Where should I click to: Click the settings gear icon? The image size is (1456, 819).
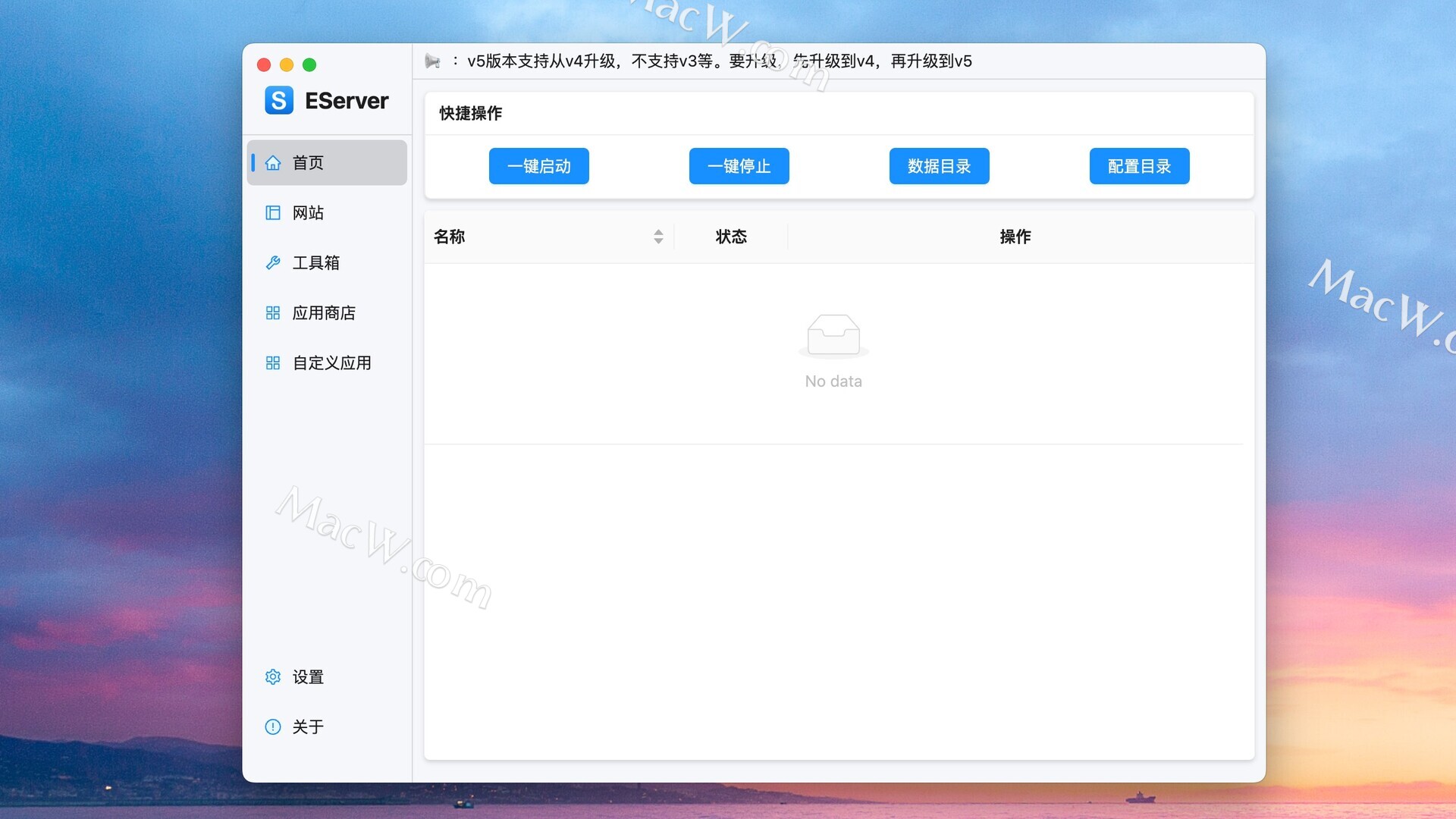[x=273, y=677]
